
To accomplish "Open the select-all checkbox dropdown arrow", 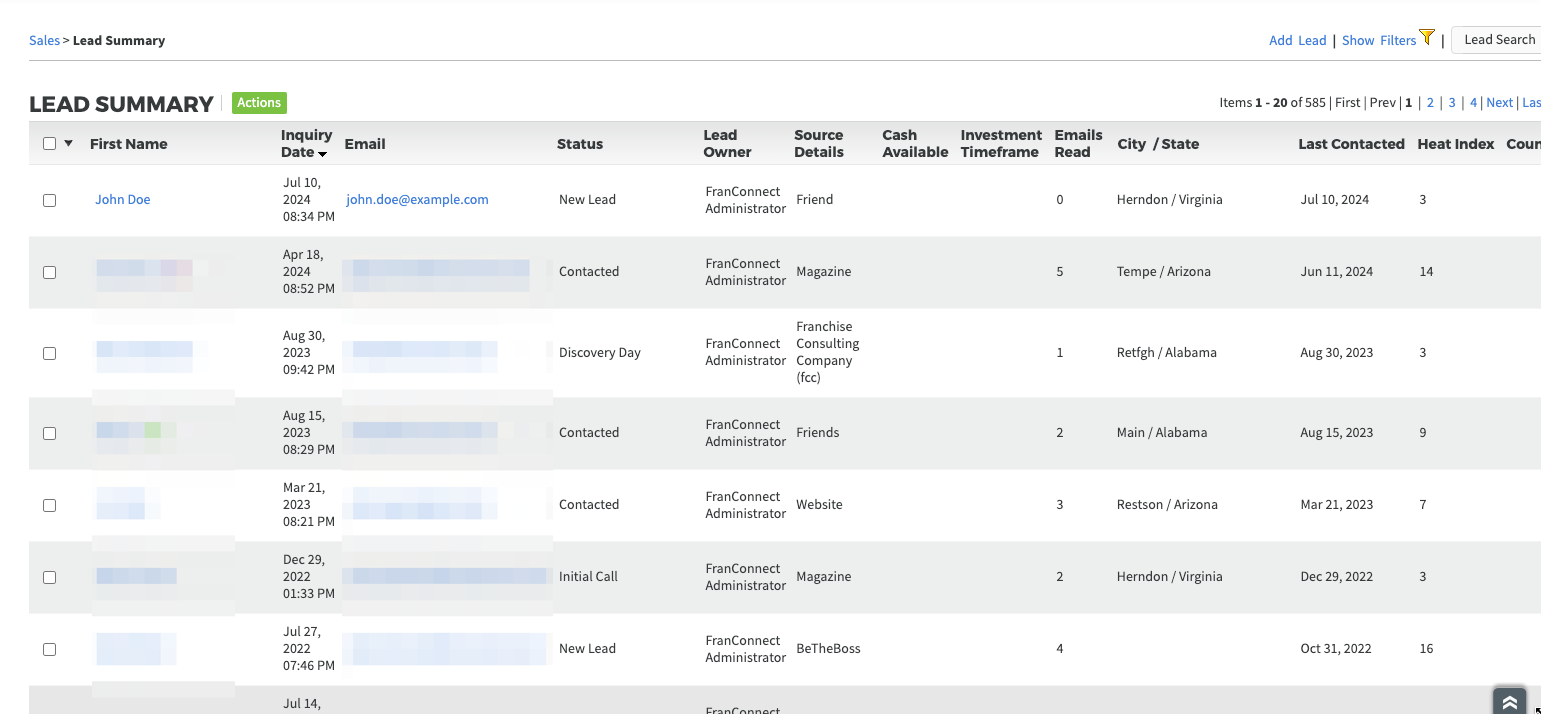I will (x=69, y=144).
